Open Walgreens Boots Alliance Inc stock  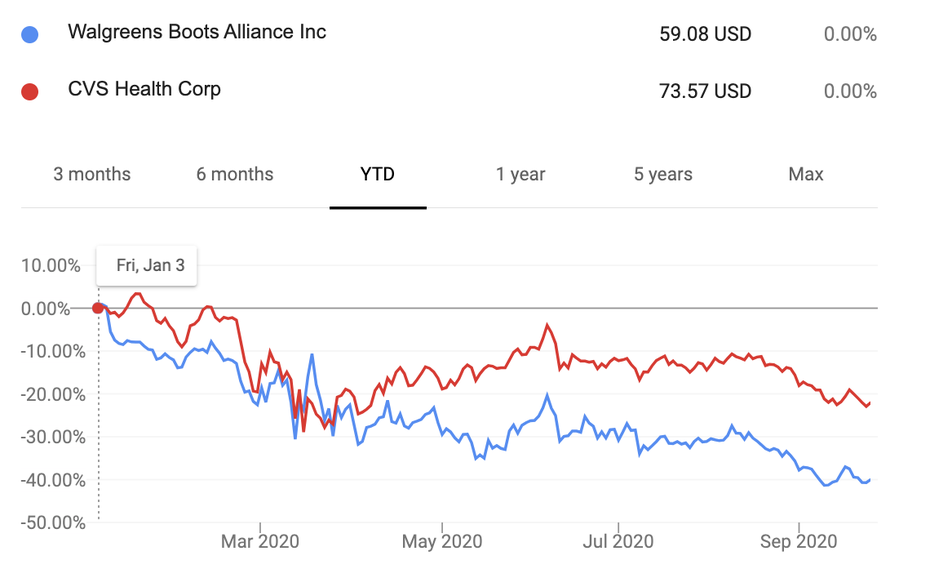(x=197, y=31)
